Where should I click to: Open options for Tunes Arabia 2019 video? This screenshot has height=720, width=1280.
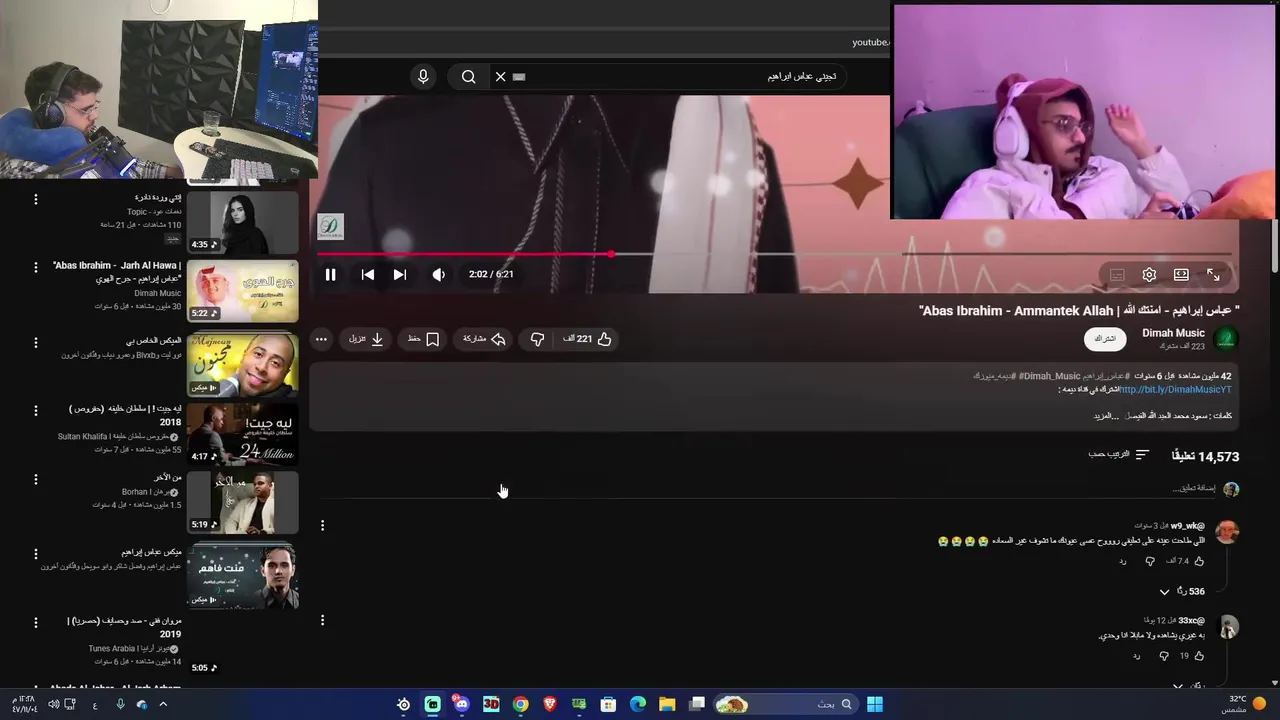point(36,622)
